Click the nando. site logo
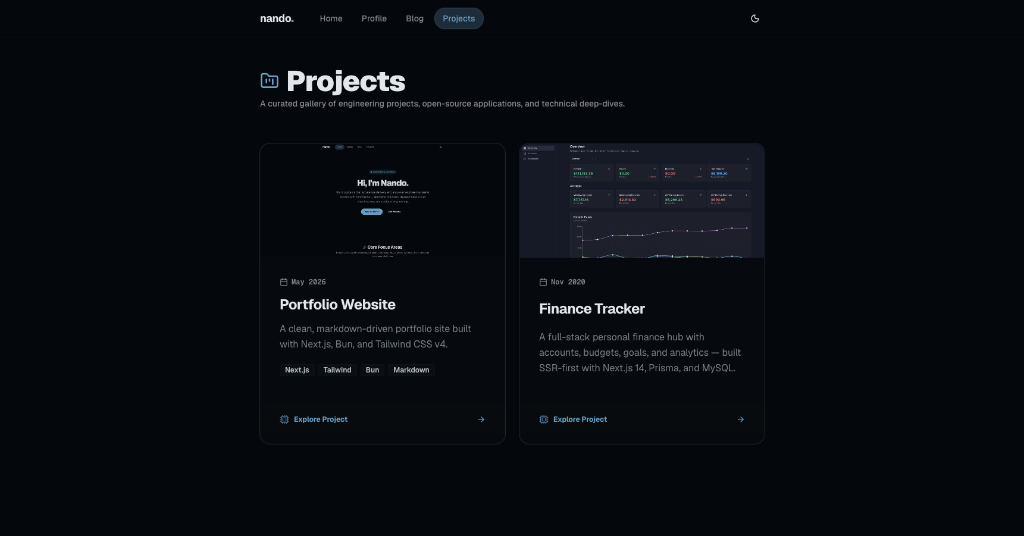 coord(277,18)
